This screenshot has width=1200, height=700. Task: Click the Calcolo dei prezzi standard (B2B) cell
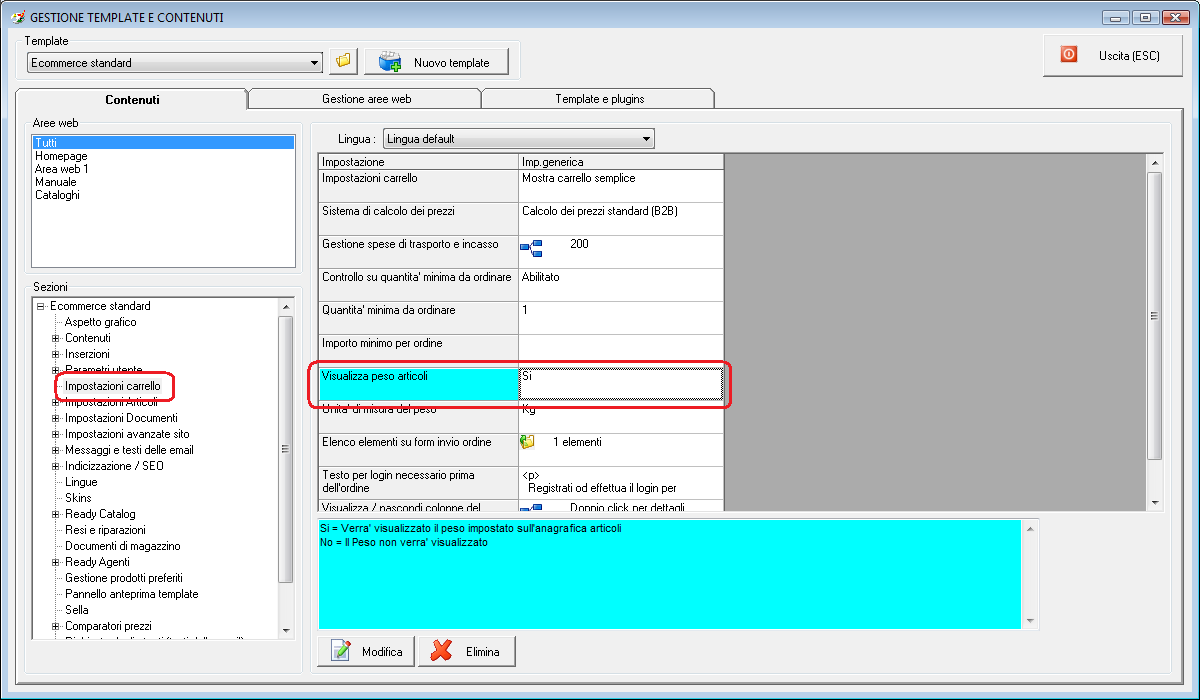click(621, 219)
